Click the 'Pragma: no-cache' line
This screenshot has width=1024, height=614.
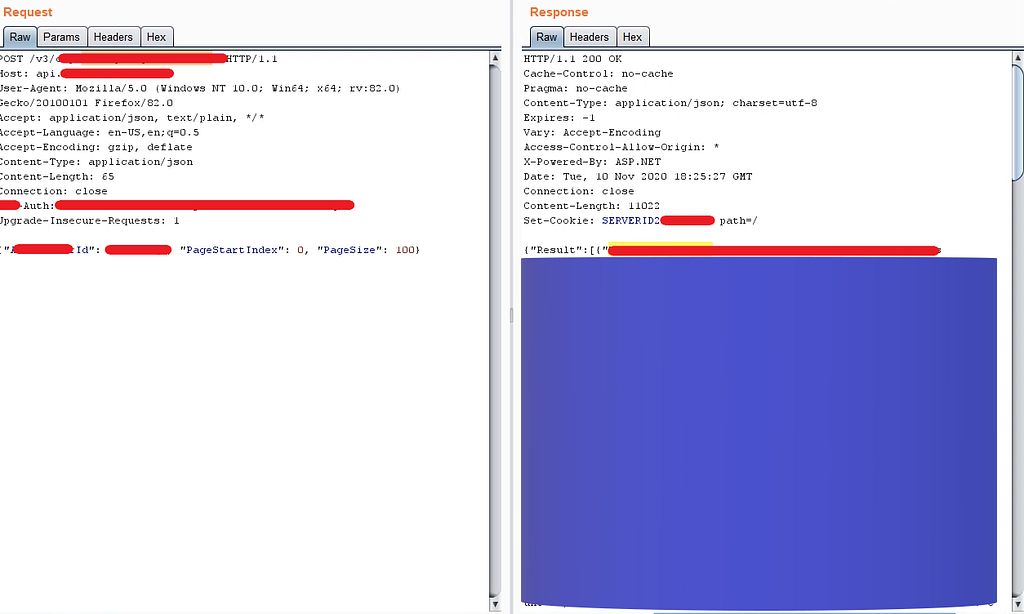pyautogui.click(x=575, y=88)
